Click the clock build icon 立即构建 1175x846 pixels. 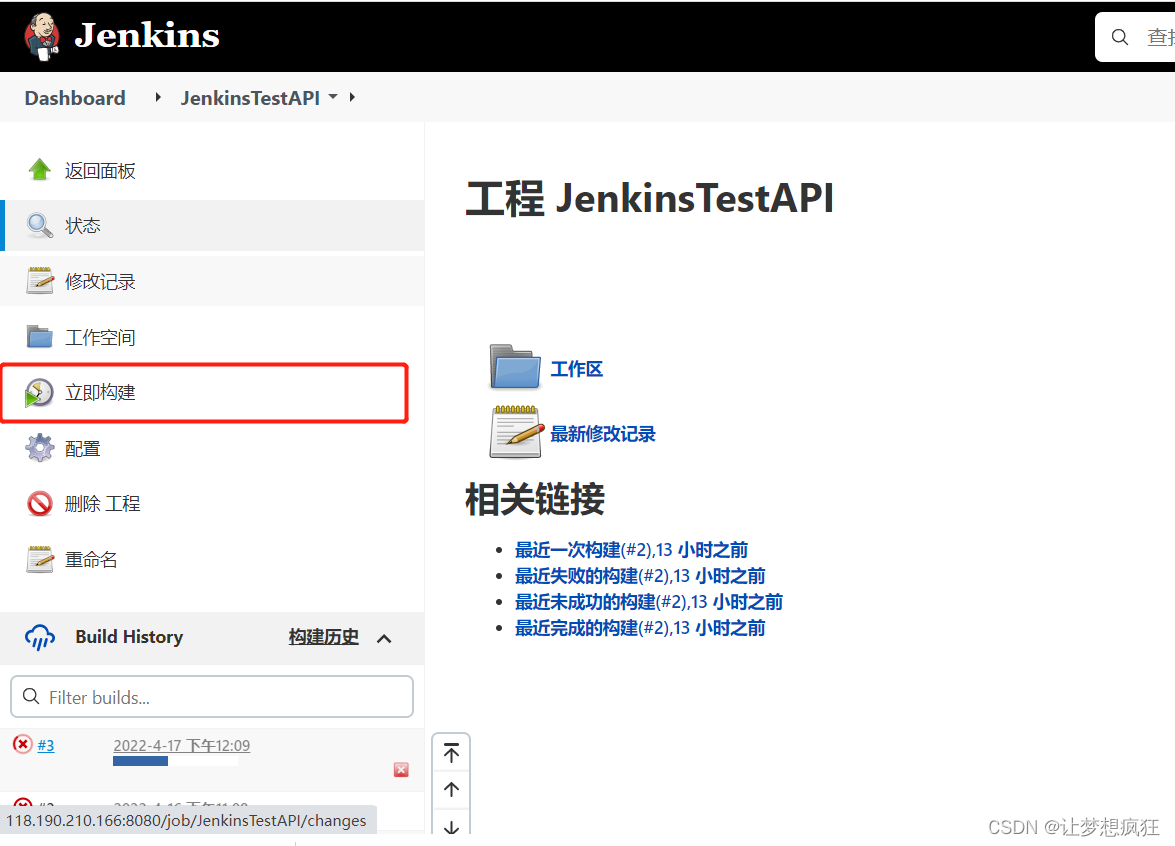pos(39,393)
